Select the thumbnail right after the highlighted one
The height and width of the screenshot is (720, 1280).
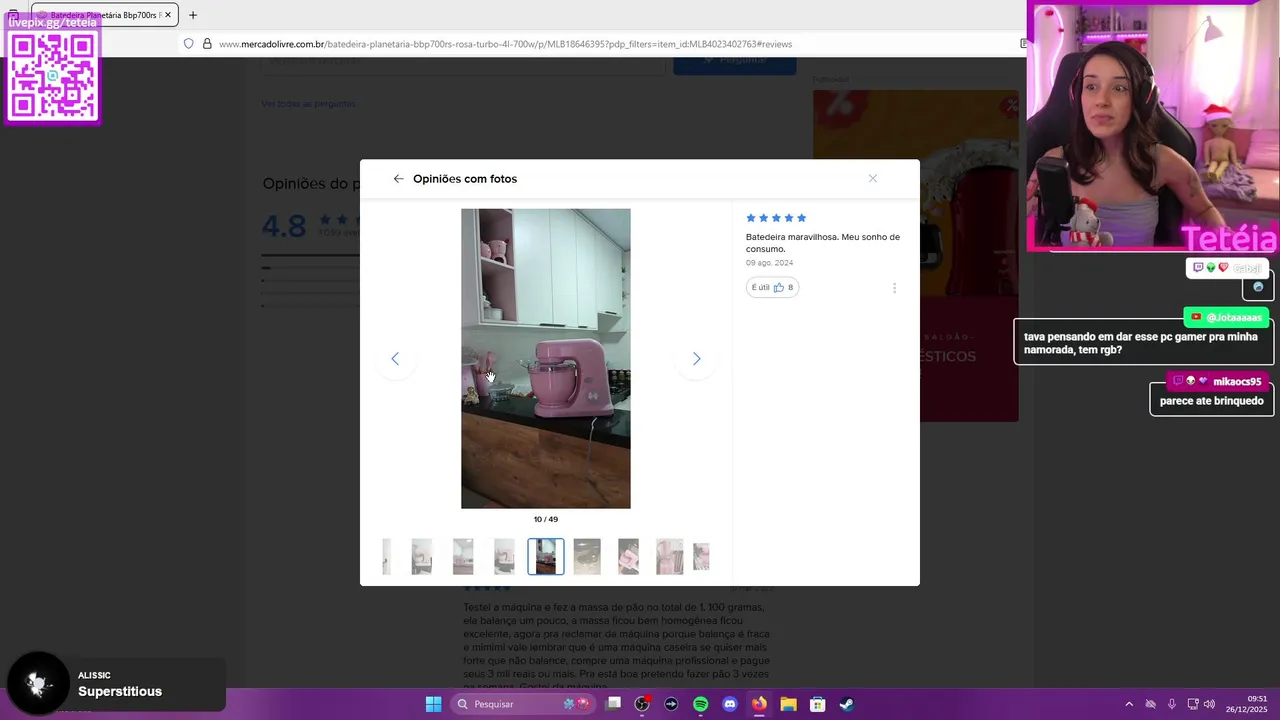tap(587, 557)
